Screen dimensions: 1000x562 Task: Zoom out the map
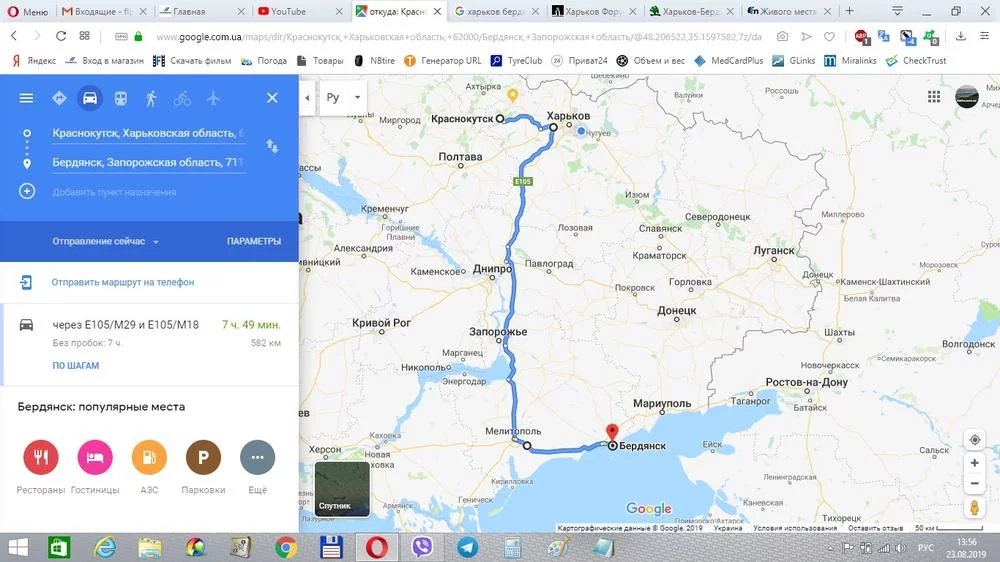coord(974,484)
